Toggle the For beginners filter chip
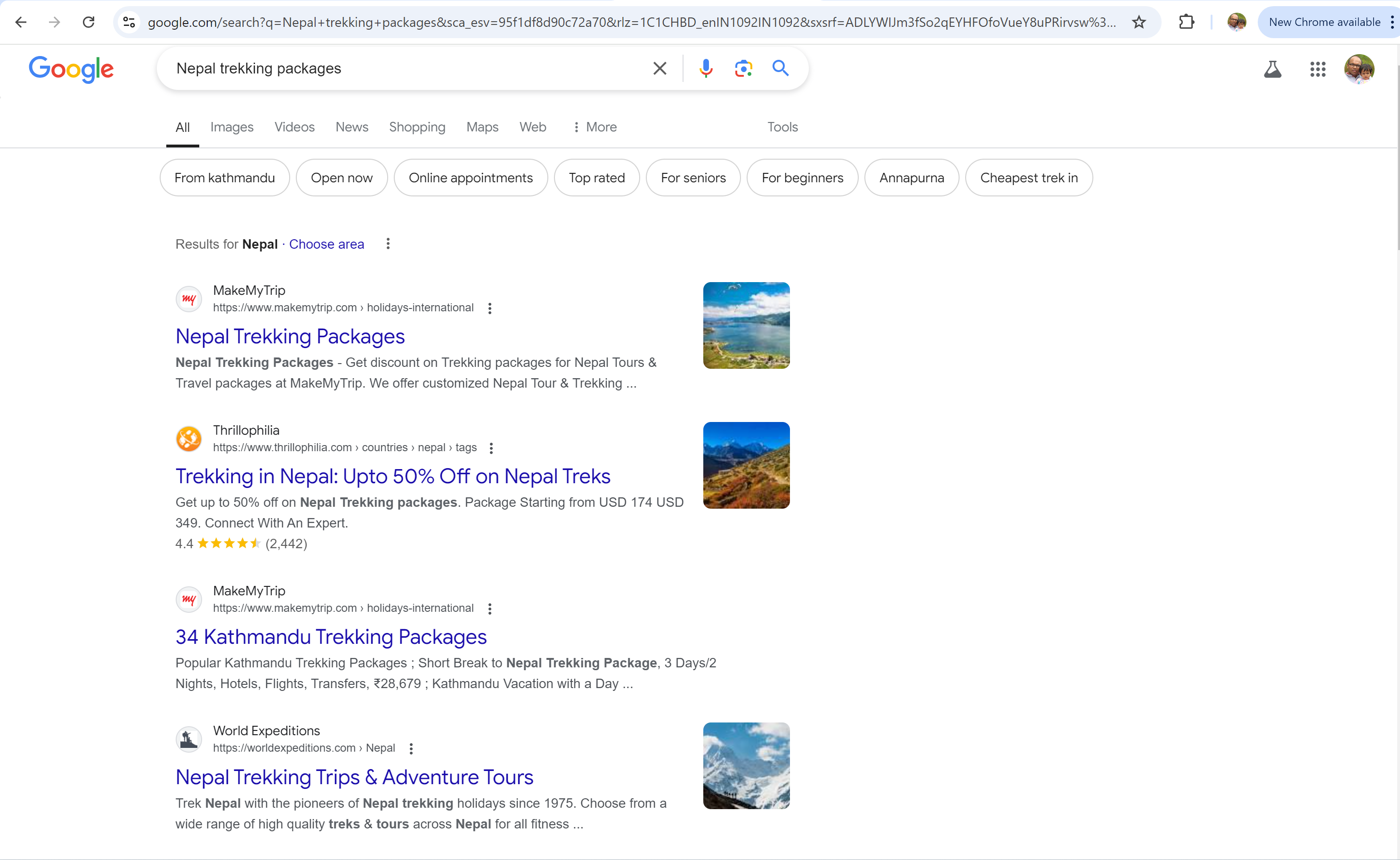Screen dimensions: 1400x860 [802, 178]
